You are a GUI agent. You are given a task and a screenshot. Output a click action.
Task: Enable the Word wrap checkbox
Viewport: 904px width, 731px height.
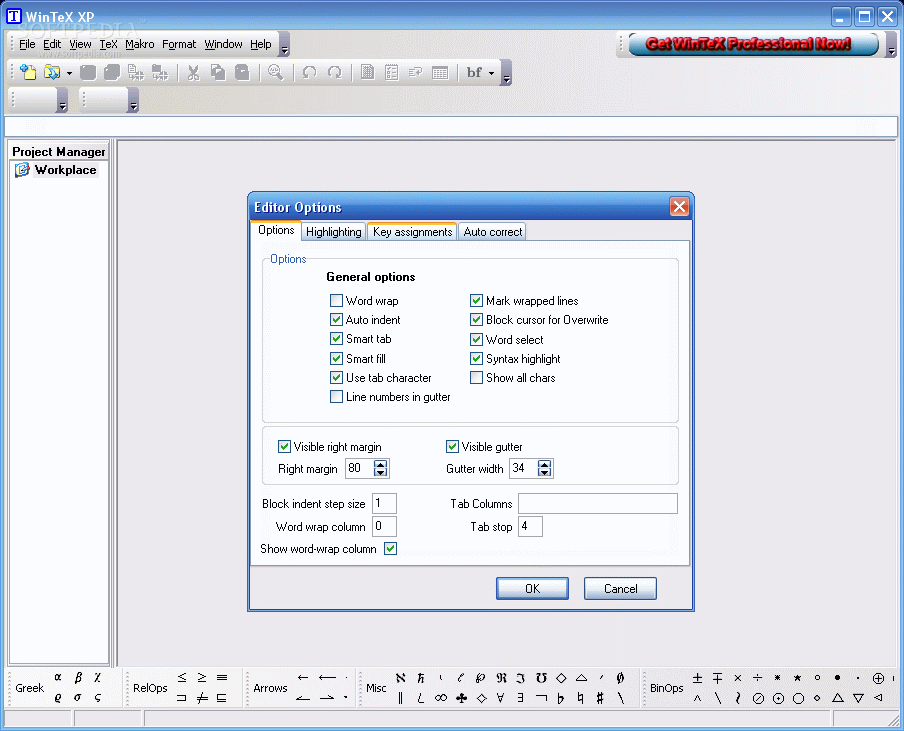tap(336, 300)
